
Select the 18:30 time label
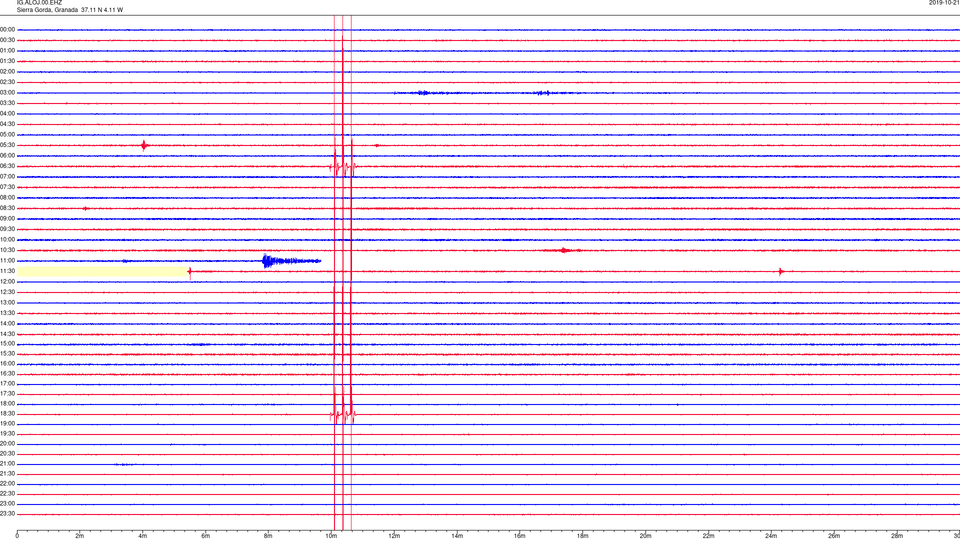pyautogui.click(x=7, y=414)
